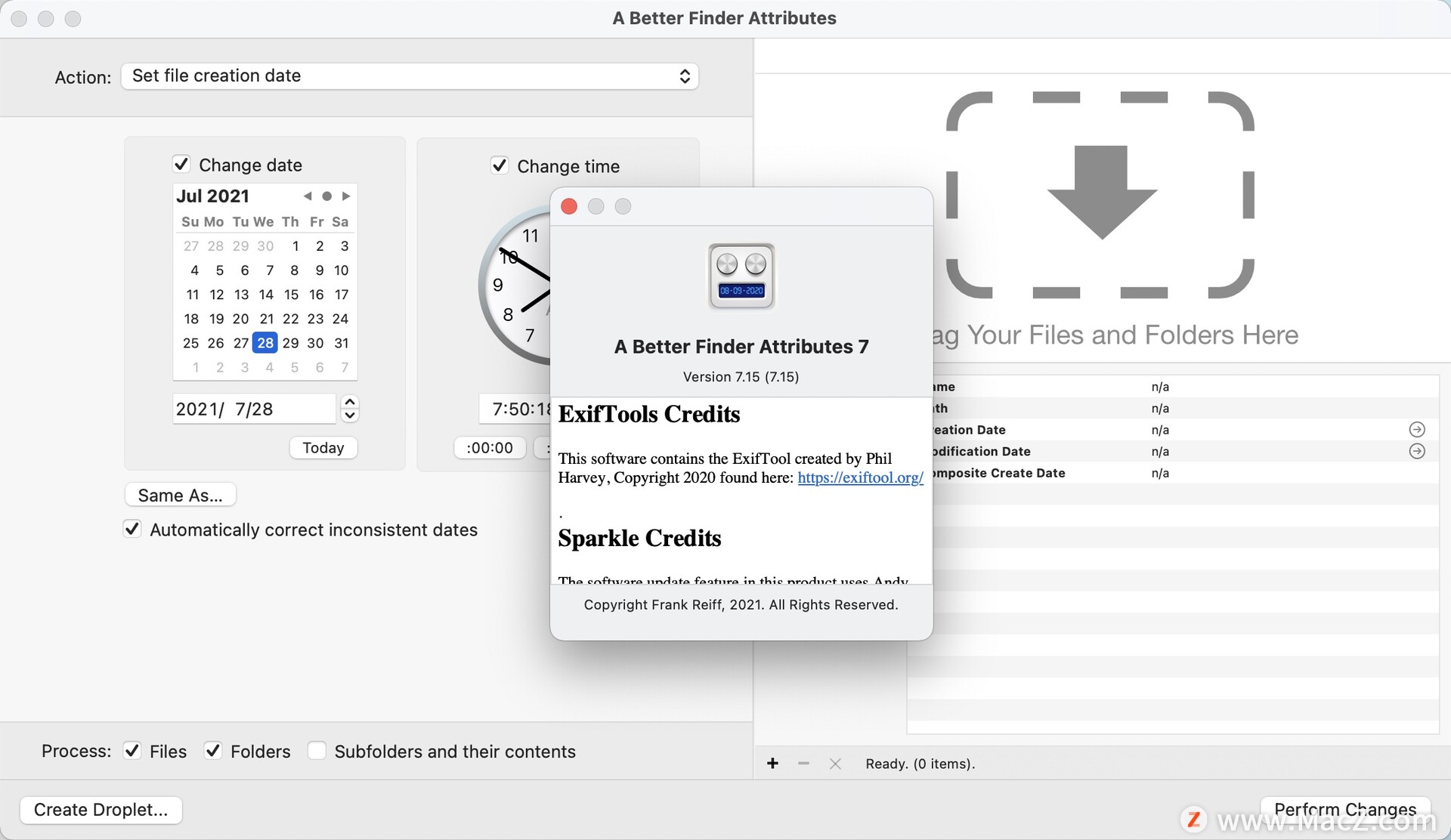The width and height of the screenshot is (1451, 840).
Task: Toggle Automatically correct inconsistent dates
Action: click(x=132, y=529)
